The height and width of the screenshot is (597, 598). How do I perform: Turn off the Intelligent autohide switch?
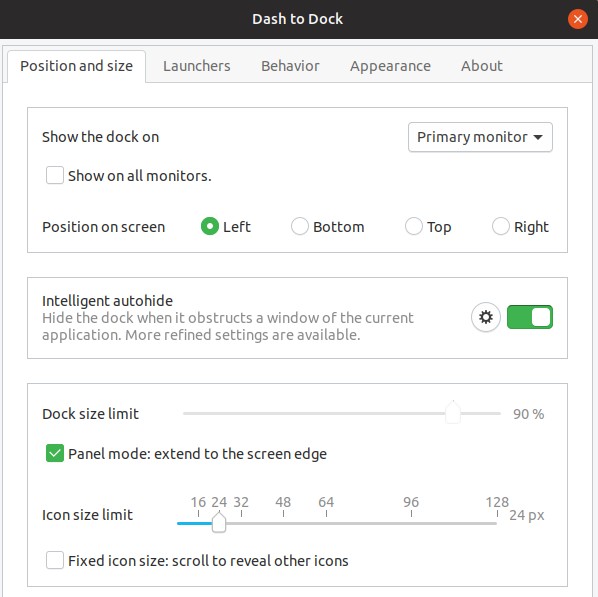530,317
